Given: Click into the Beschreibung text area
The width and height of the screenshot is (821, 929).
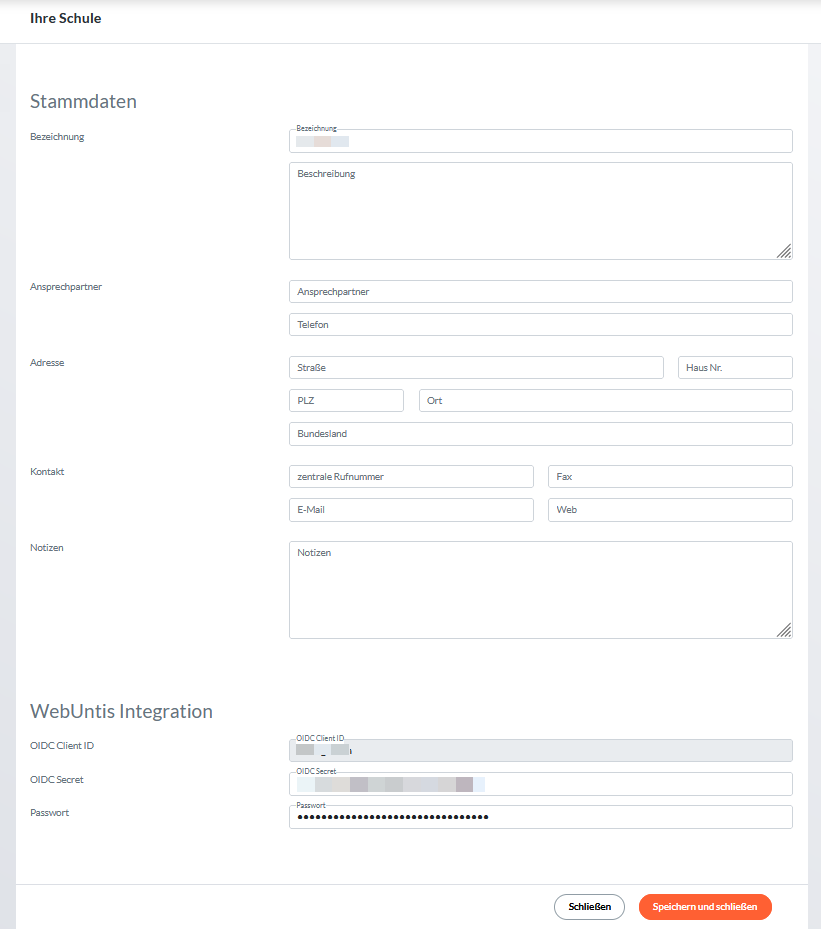Looking at the screenshot, I should (x=540, y=211).
